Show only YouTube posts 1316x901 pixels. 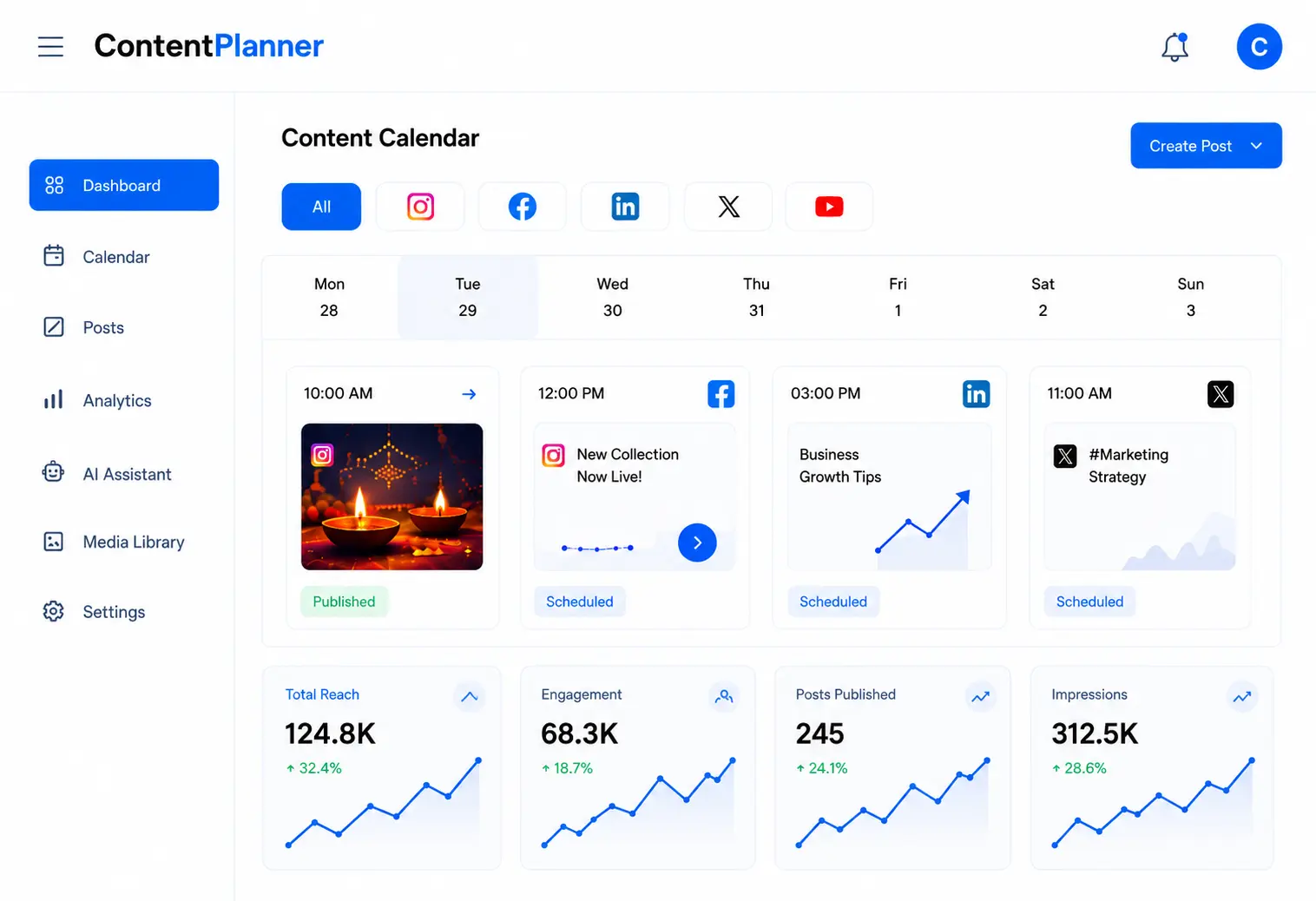click(829, 207)
